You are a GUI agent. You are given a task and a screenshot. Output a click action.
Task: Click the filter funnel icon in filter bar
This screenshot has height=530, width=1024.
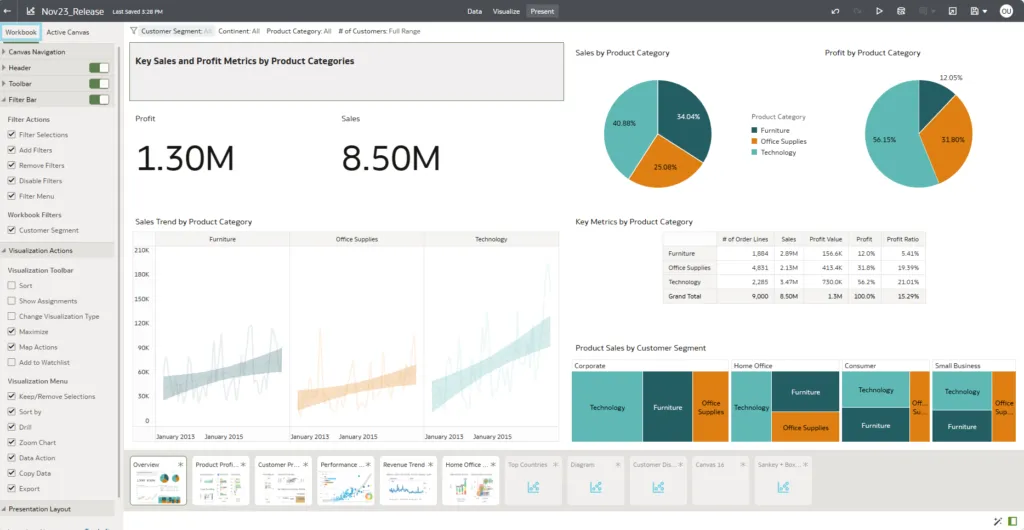pyautogui.click(x=134, y=31)
